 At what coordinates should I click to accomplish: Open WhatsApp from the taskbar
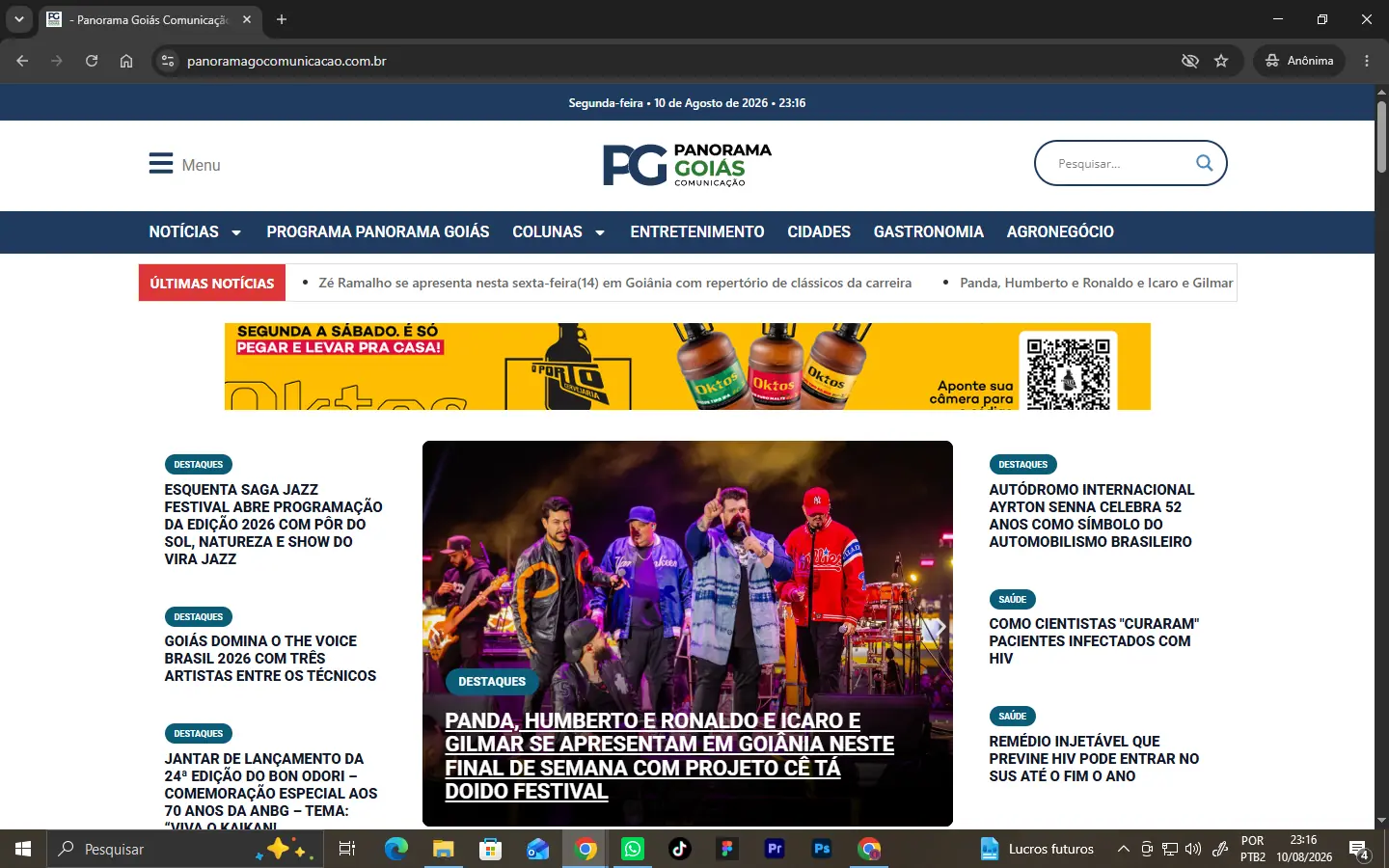633,849
